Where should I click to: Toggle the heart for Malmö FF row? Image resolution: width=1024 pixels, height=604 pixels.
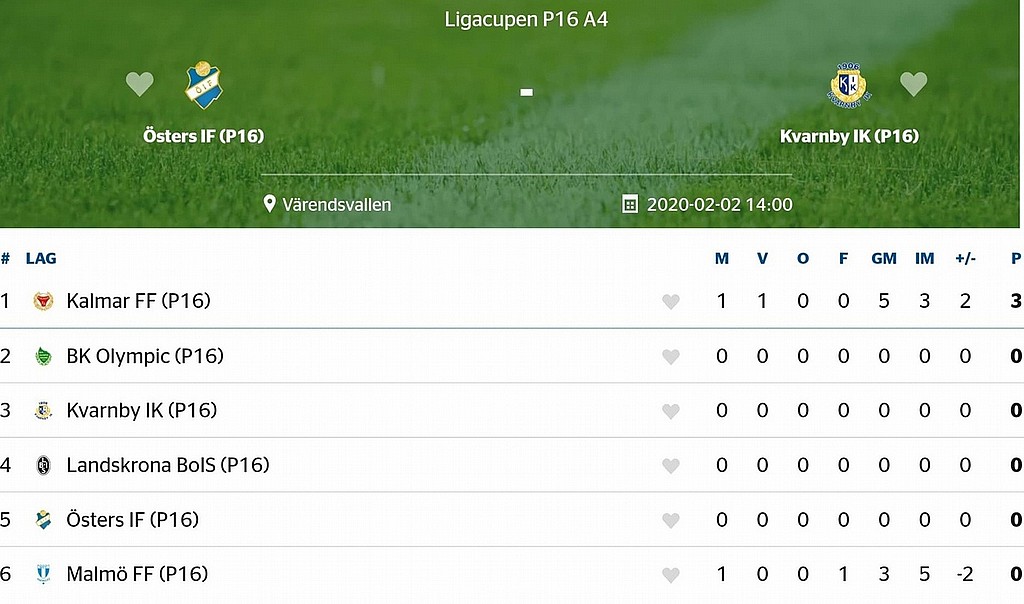671,575
